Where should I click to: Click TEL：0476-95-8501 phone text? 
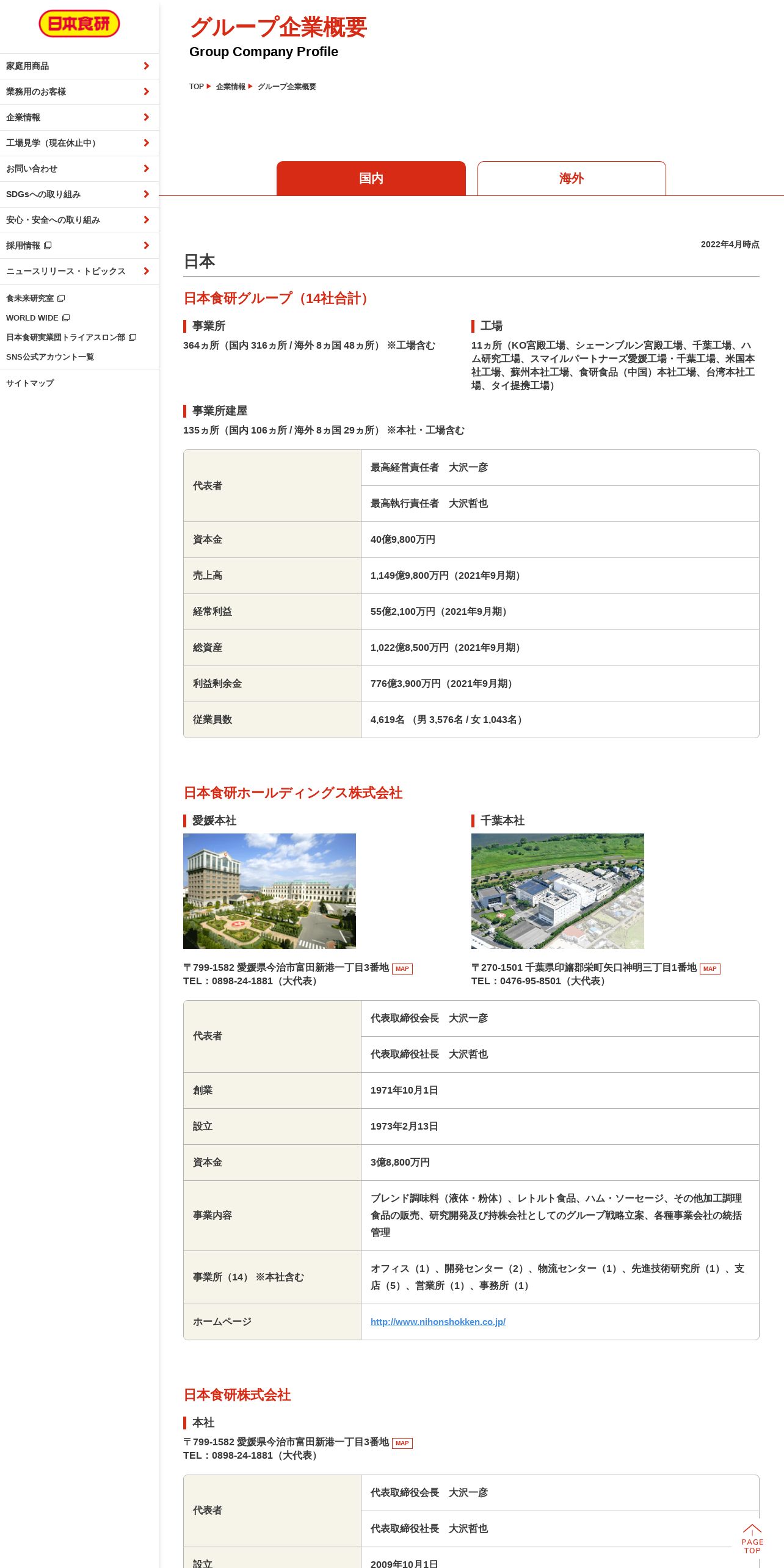coord(540,981)
